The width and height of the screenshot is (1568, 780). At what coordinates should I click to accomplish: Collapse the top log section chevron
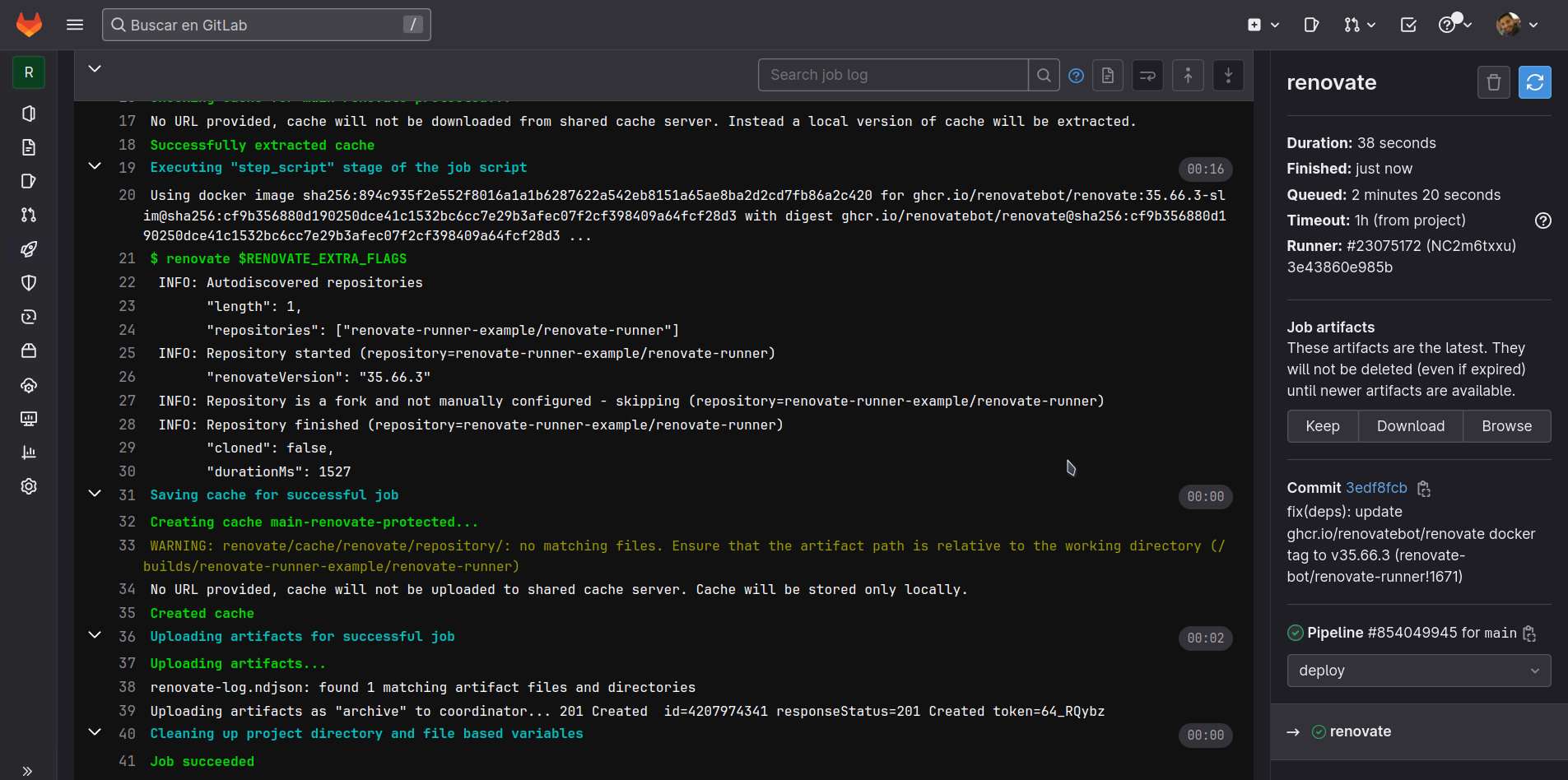point(95,69)
